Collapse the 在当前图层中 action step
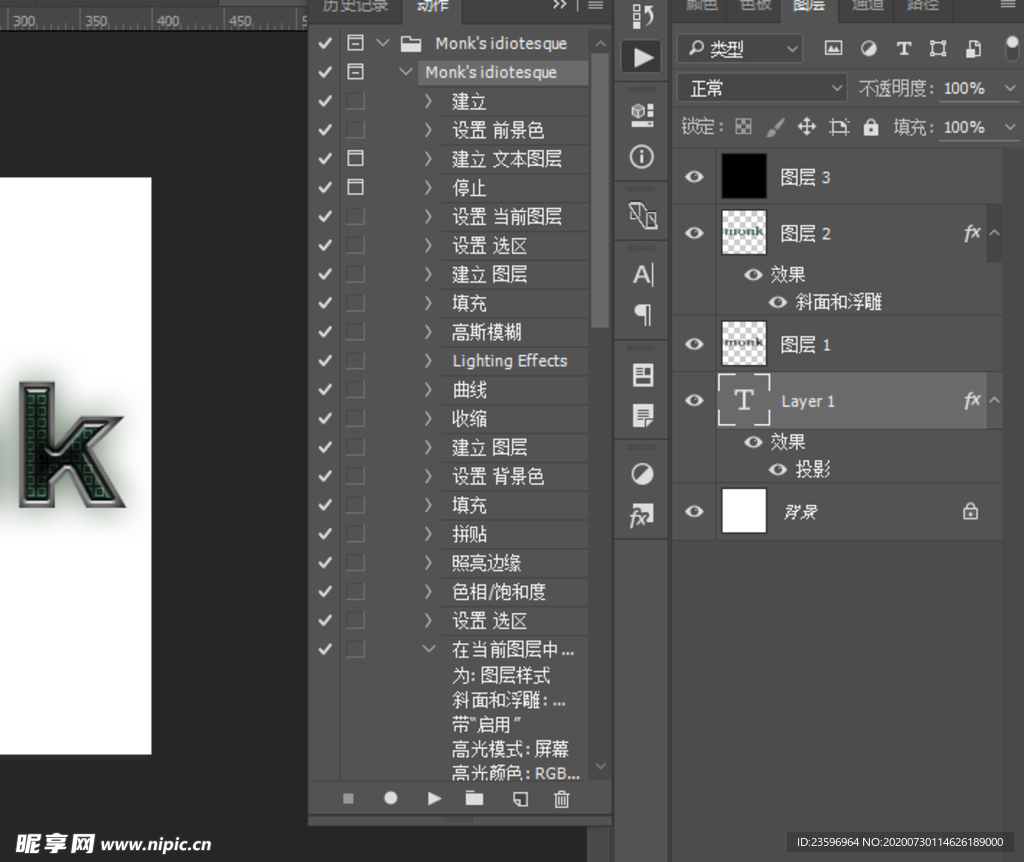This screenshot has height=862, width=1024. coord(428,648)
